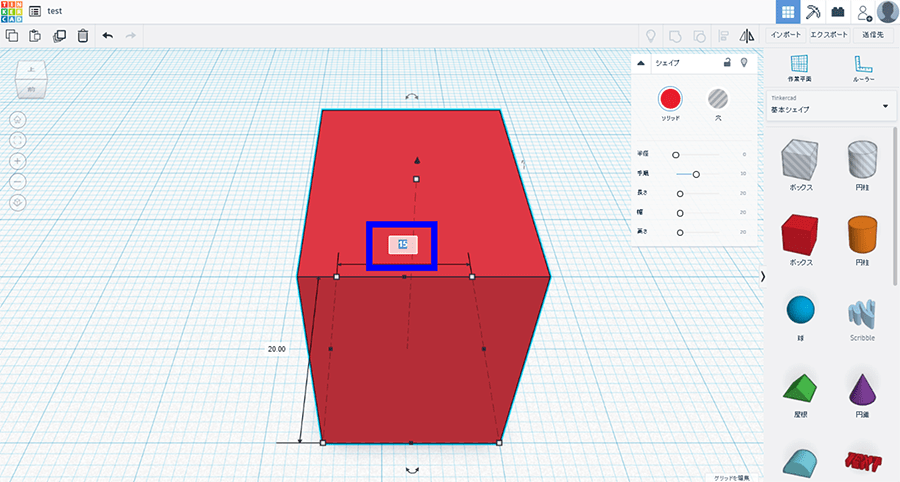The width and height of the screenshot is (900, 482).
Task: Open the Tinkercad home logo
Action: coord(11,11)
